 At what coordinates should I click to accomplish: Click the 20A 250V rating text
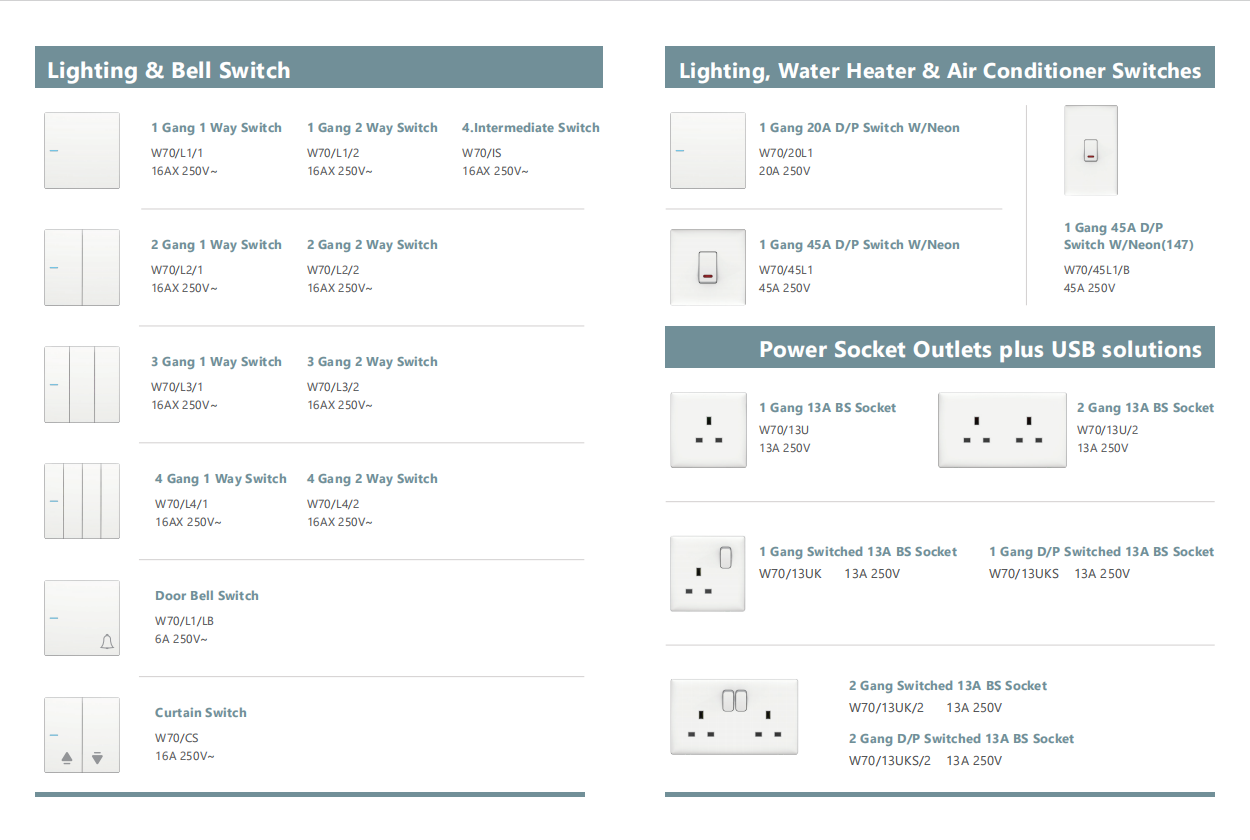pos(785,171)
